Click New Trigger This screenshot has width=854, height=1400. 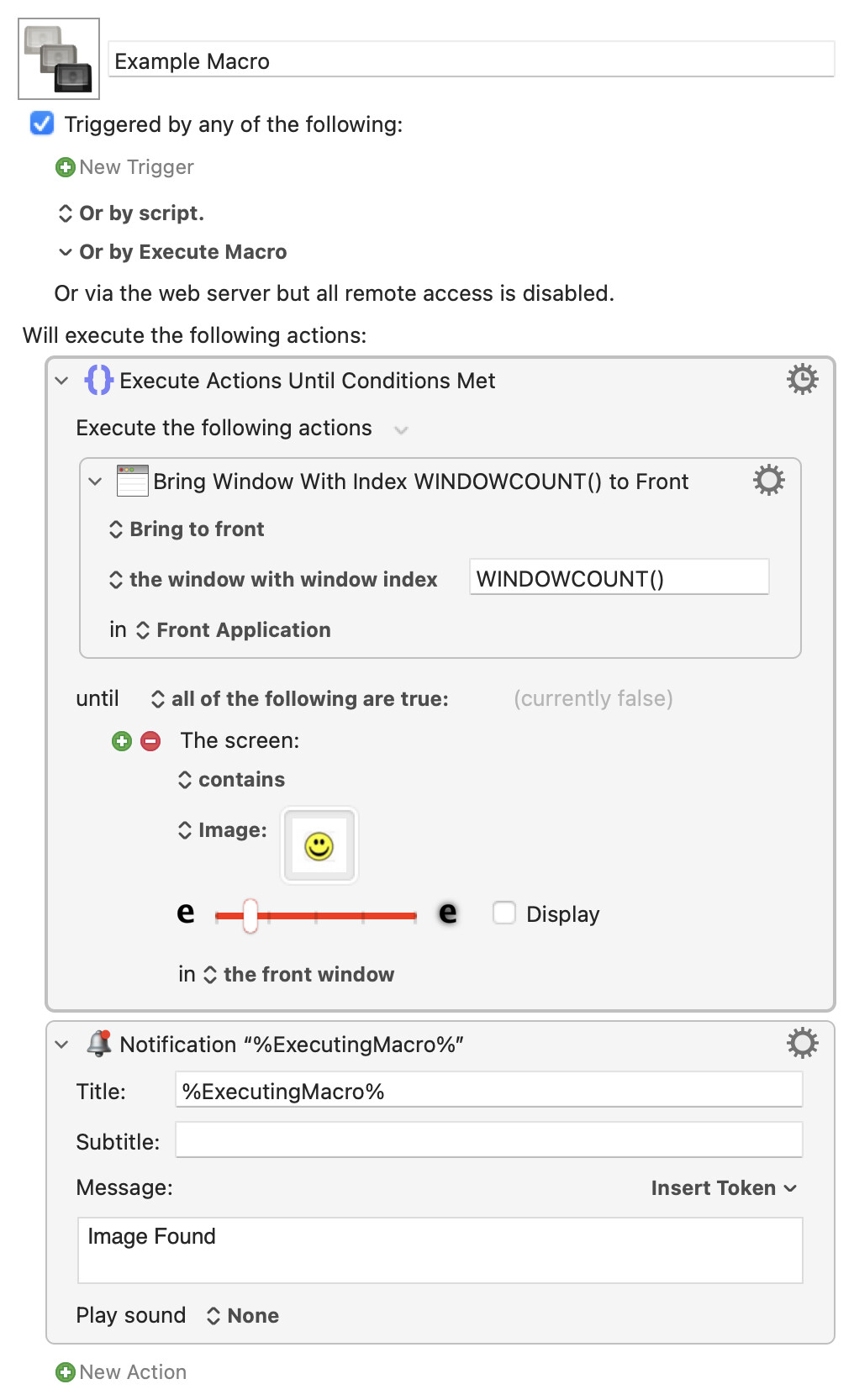tap(124, 167)
